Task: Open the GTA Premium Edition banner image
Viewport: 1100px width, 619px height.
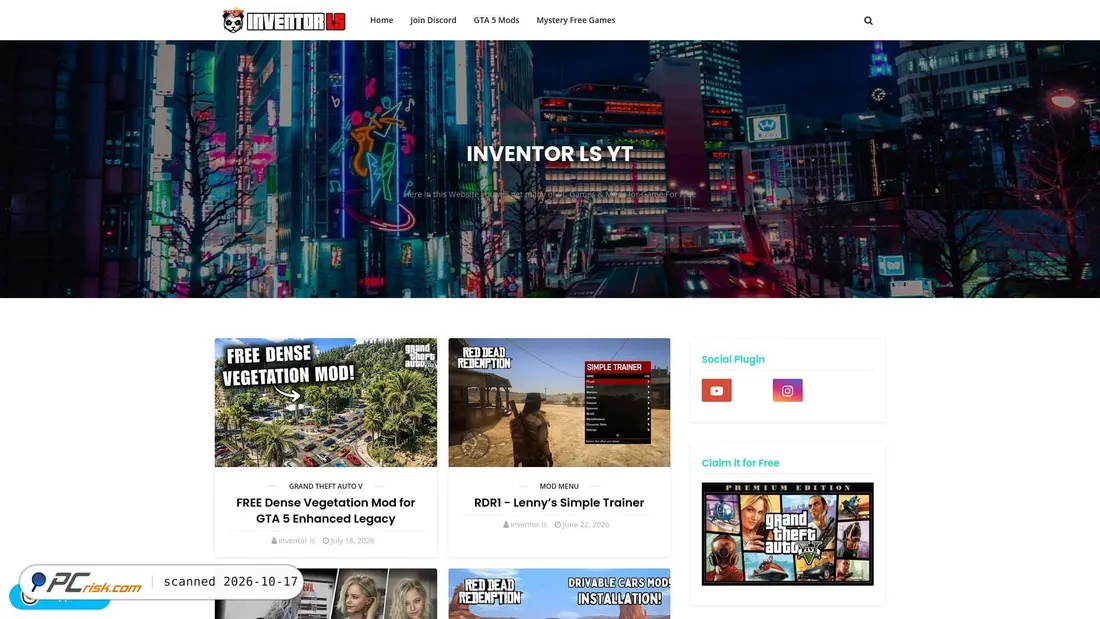Action: point(787,533)
